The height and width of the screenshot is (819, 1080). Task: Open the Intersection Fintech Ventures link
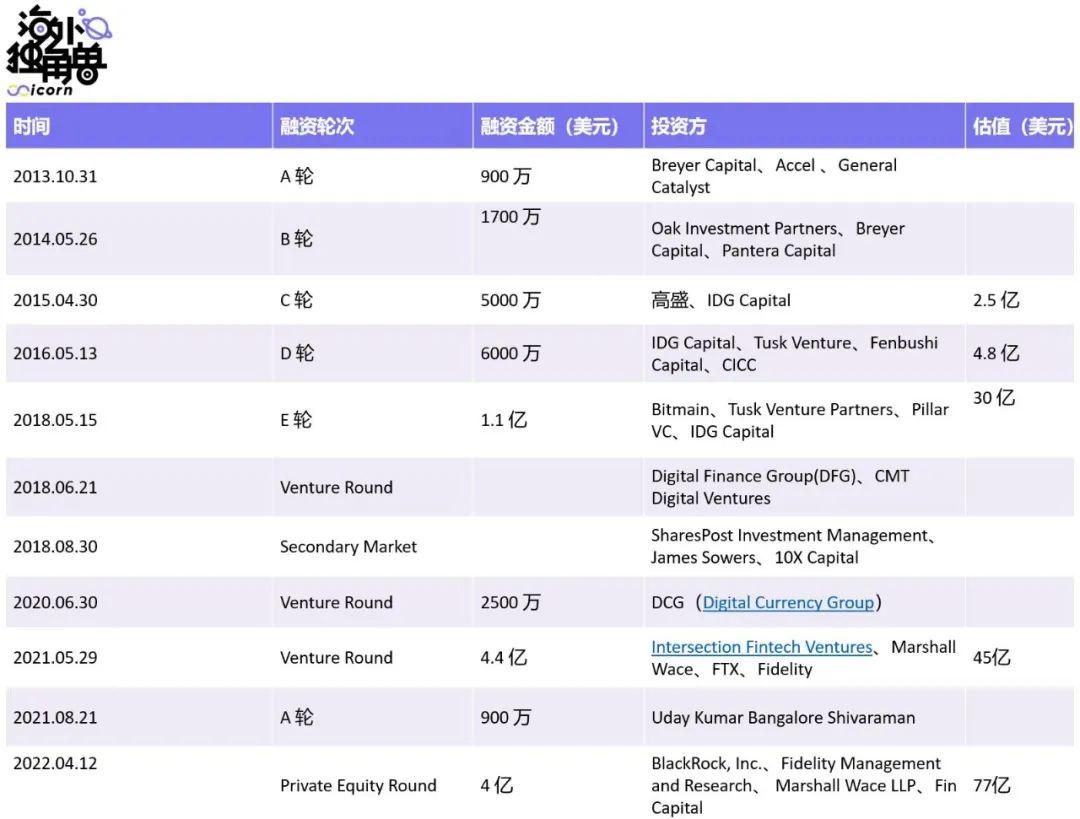(x=761, y=647)
